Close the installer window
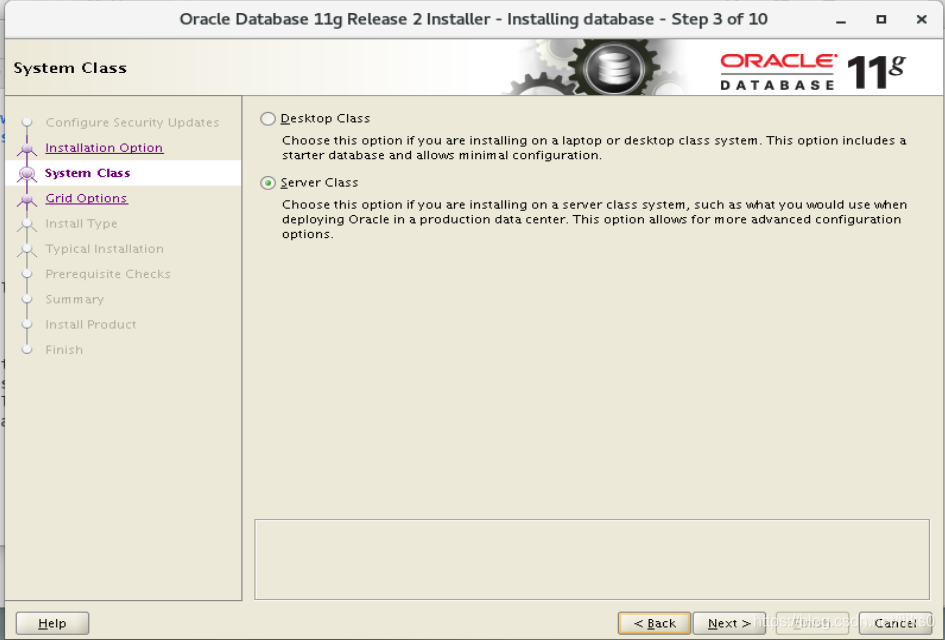Image resolution: width=945 pixels, height=640 pixels. 921,19
